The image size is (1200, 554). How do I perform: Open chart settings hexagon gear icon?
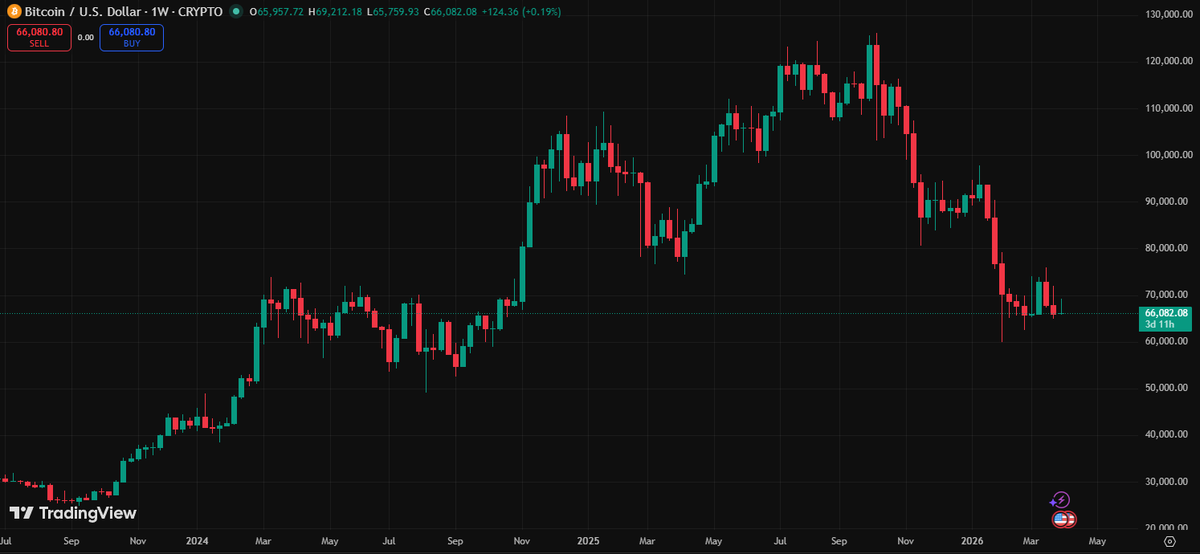pos(1169,541)
